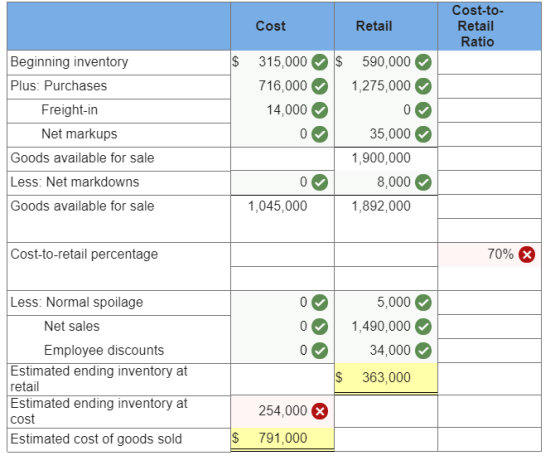Edit the Purchases cost value 716,000

282,86
